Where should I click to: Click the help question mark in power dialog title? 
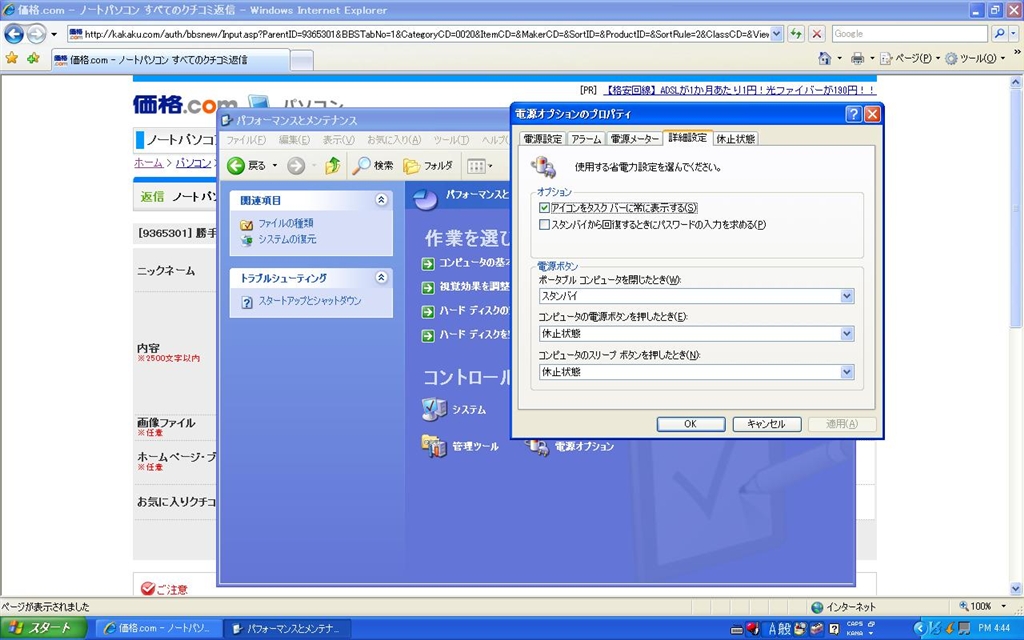point(853,114)
